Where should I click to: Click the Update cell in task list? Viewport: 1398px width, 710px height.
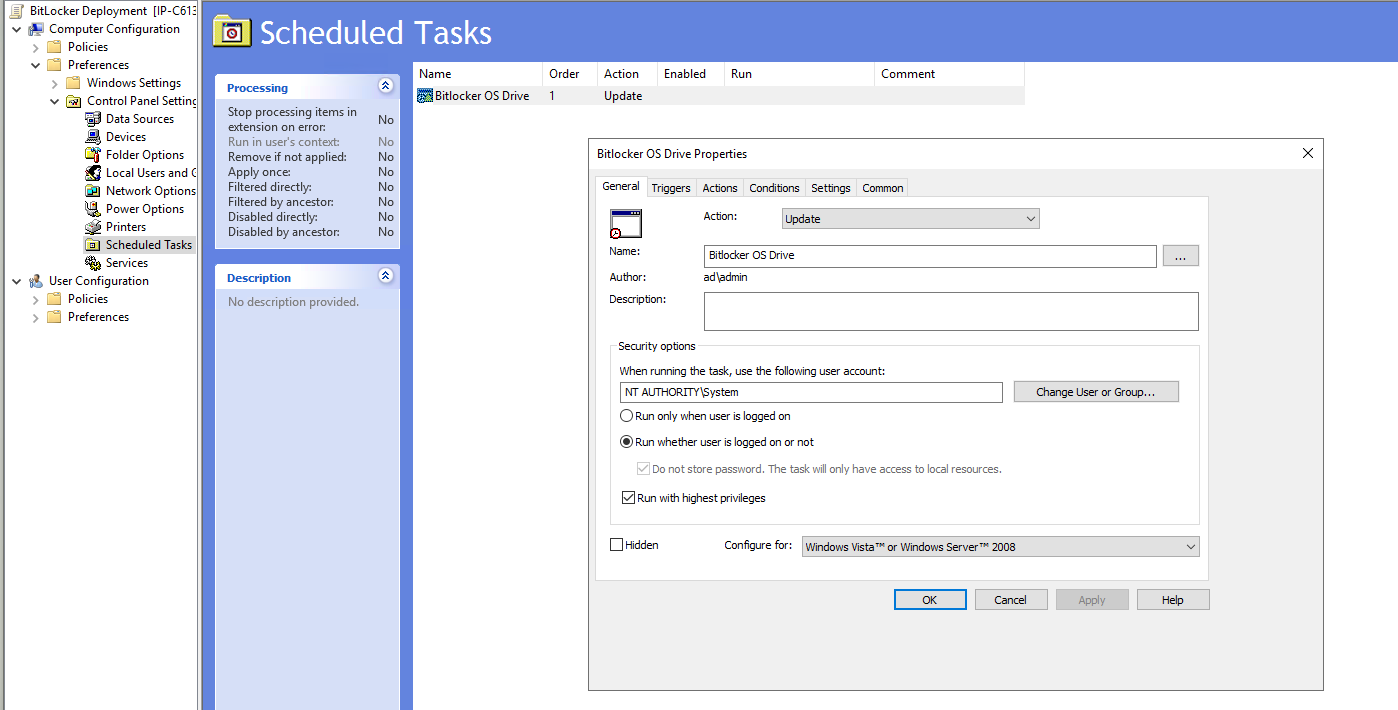623,96
